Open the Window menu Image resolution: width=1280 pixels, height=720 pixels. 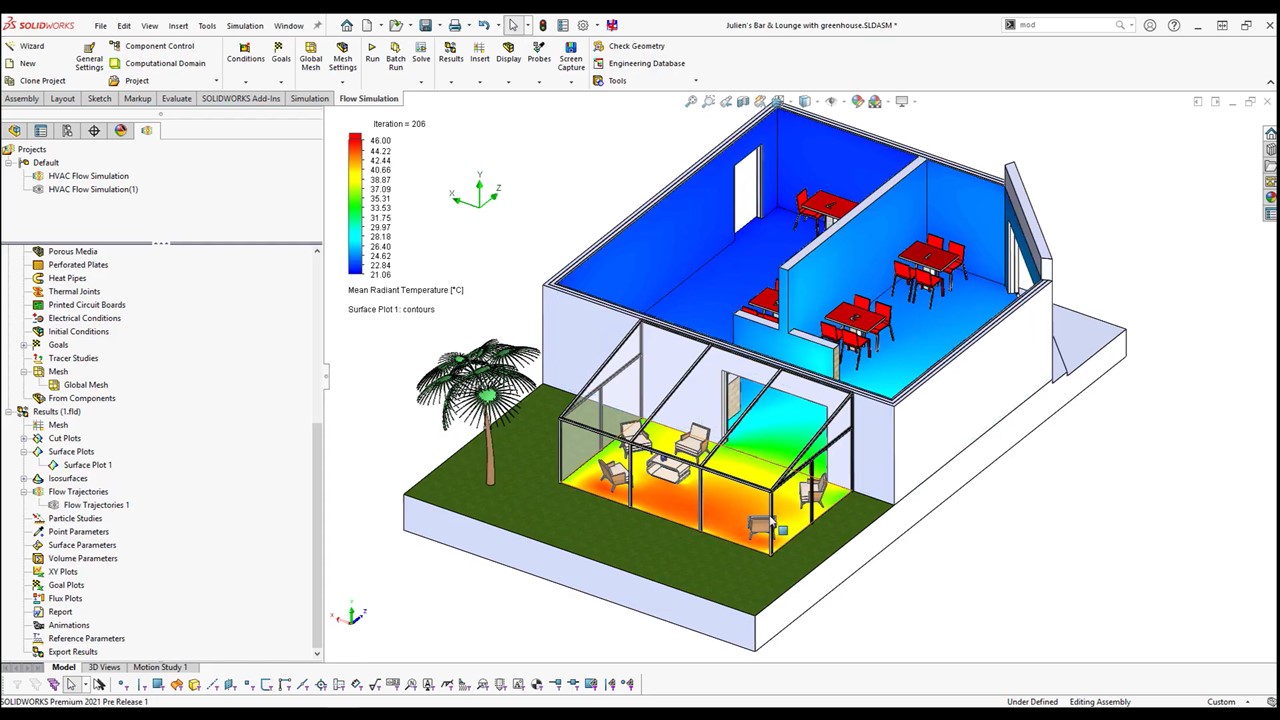(x=288, y=26)
